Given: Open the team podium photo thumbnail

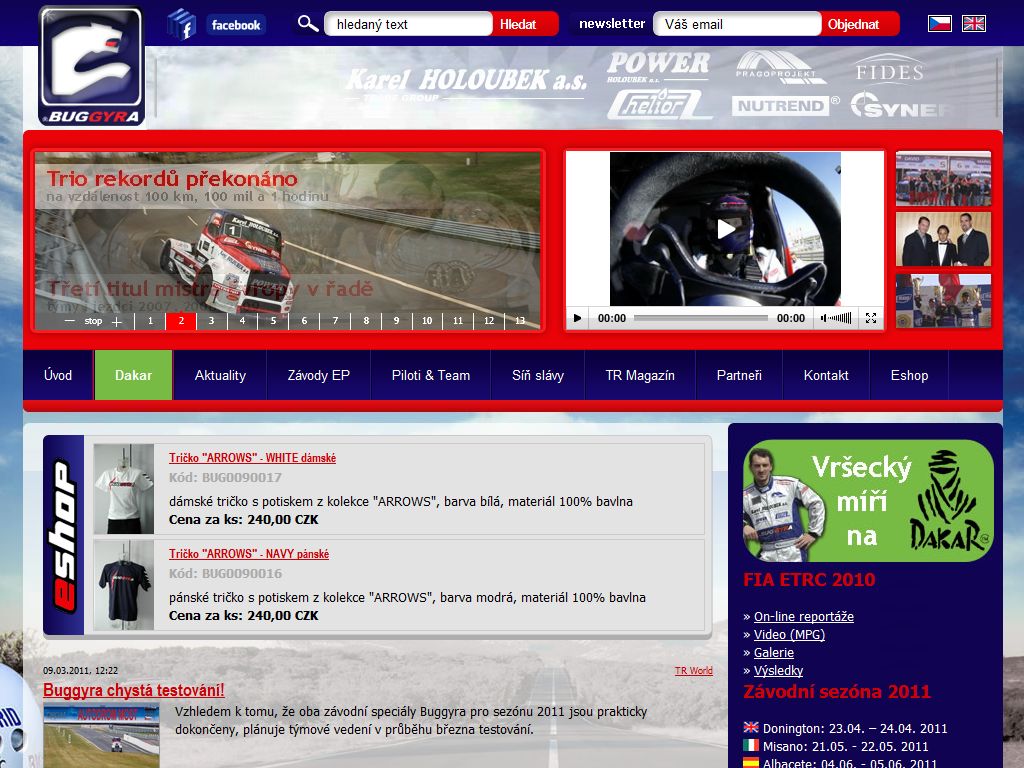Looking at the screenshot, I should coord(943,179).
